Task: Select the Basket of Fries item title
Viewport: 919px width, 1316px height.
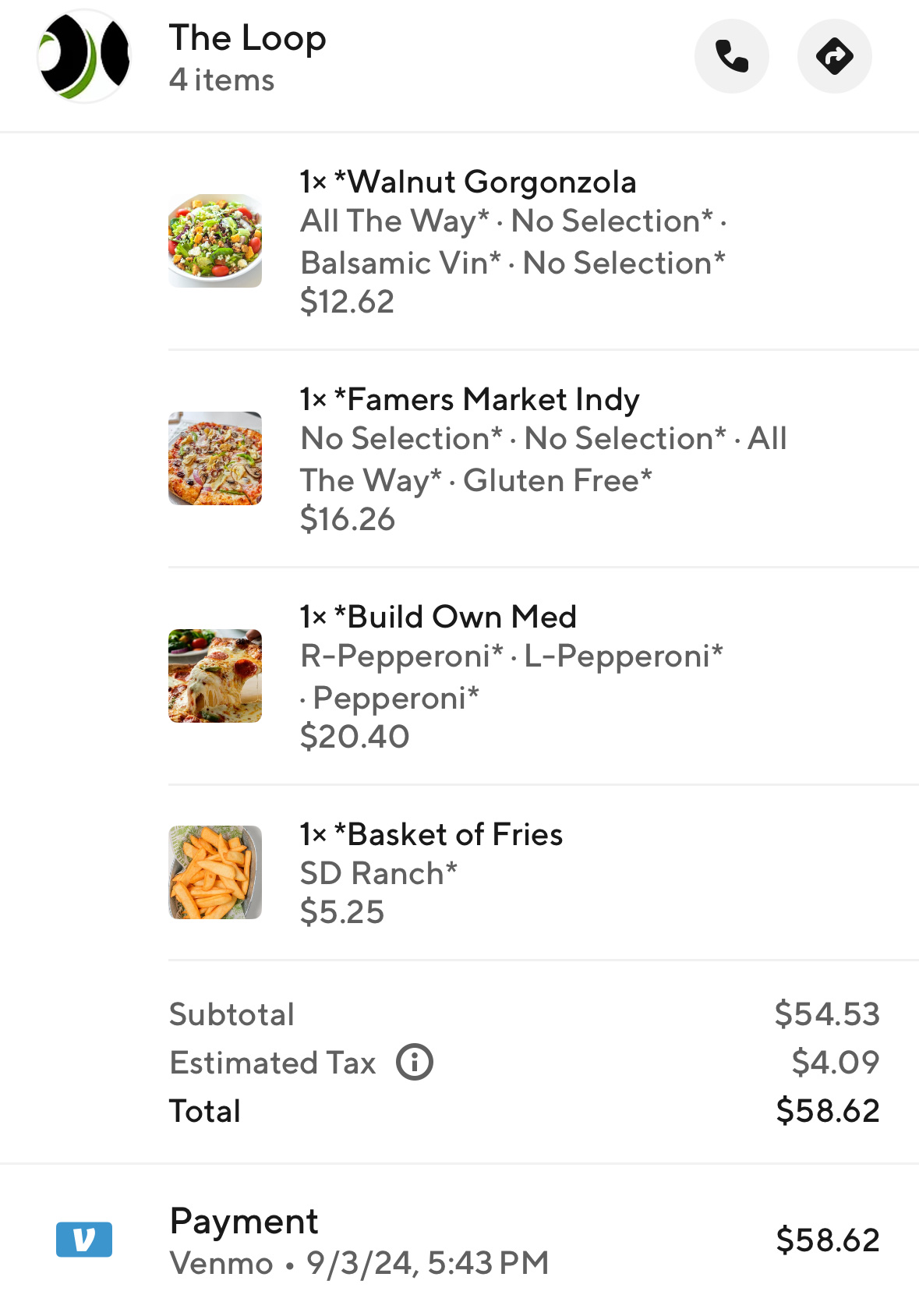Action: click(x=431, y=835)
